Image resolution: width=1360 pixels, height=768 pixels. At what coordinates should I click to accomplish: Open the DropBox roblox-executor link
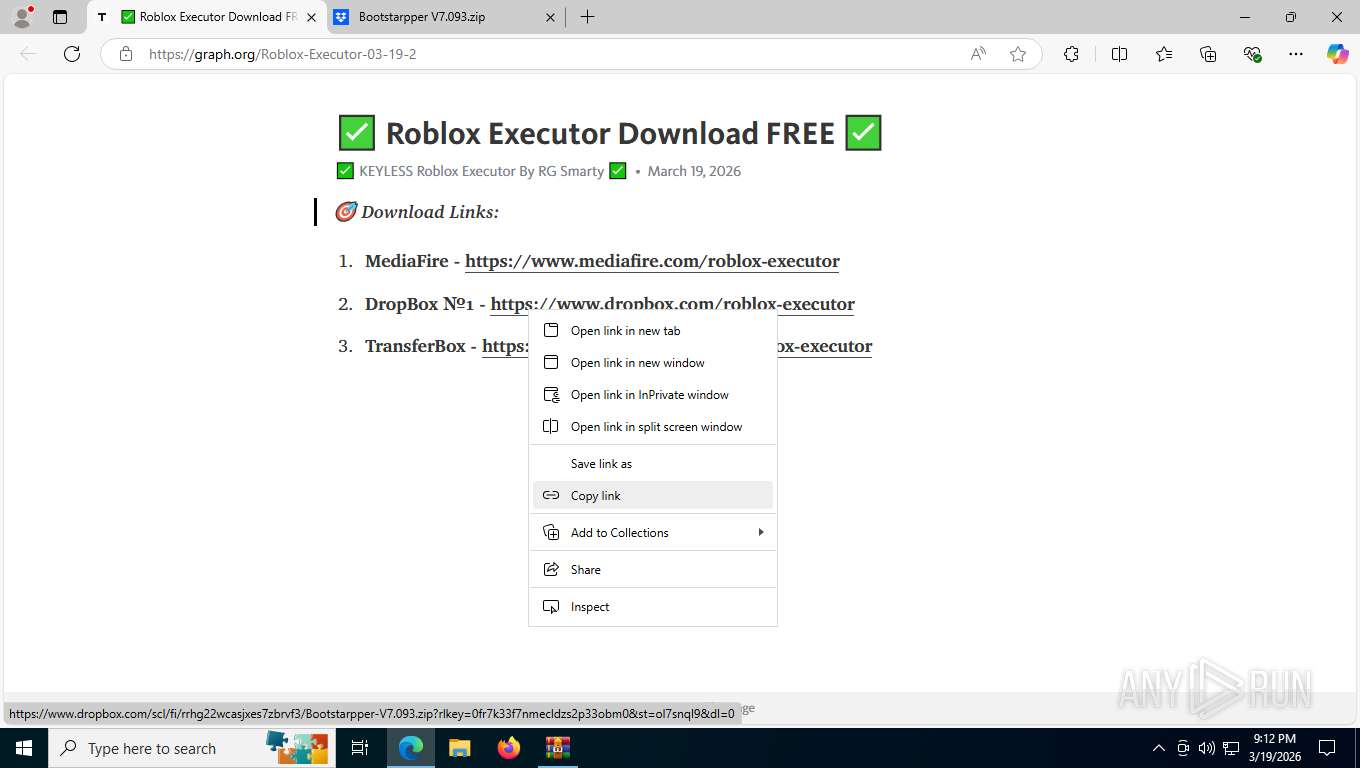pos(672,304)
